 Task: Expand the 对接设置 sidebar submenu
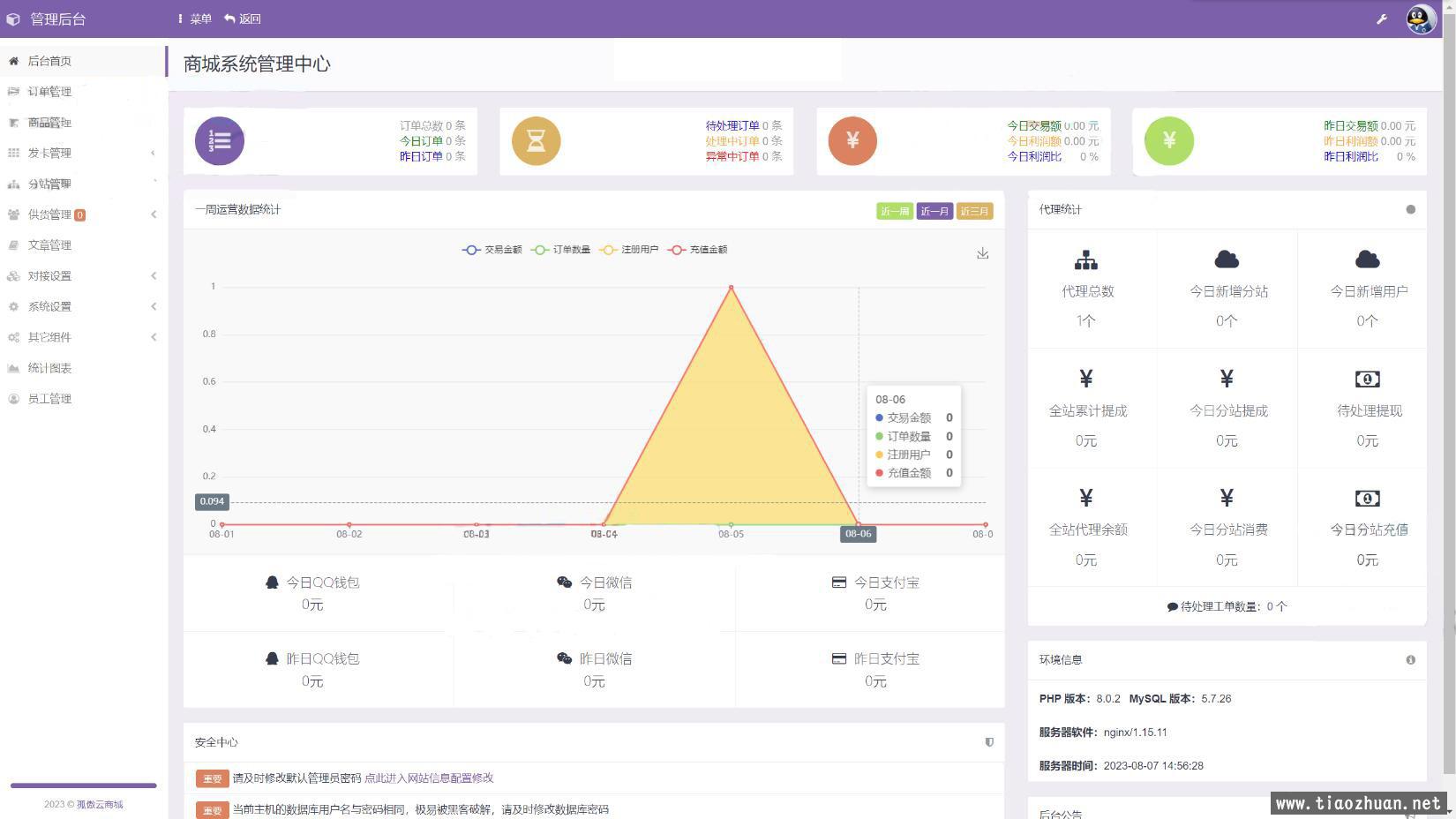tap(84, 275)
